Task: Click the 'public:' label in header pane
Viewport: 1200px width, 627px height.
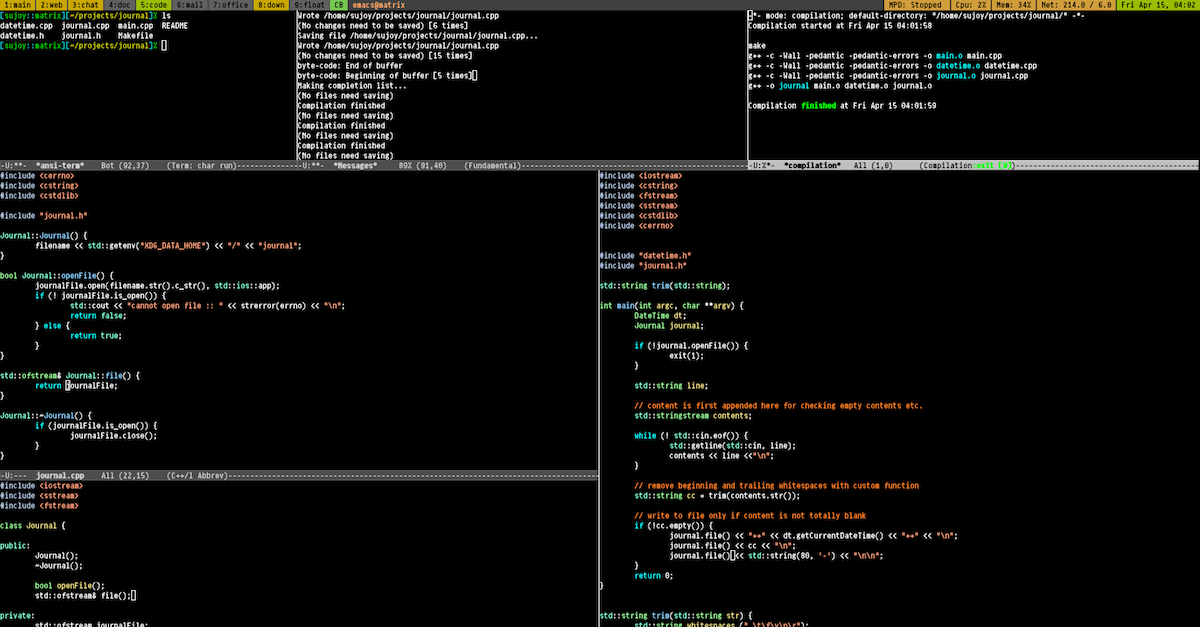Action: [16, 545]
